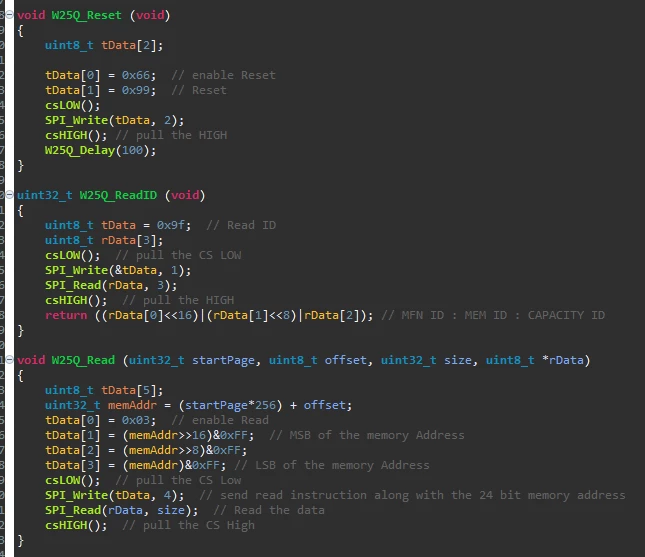Click the value 0x66 in tData[0] assignment
This screenshot has height=557, width=645.
[x=135, y=75]
